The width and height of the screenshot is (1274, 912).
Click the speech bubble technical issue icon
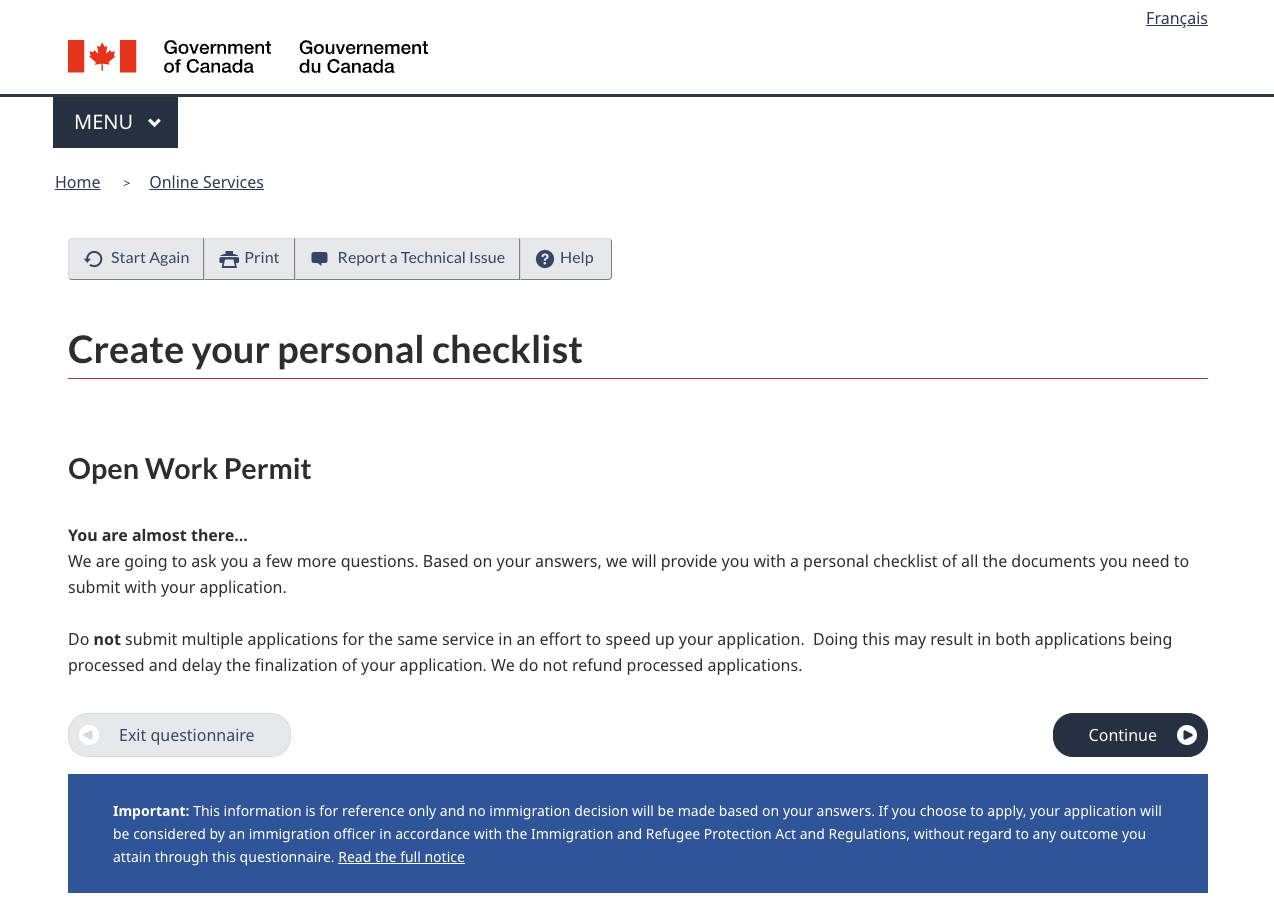319,259
